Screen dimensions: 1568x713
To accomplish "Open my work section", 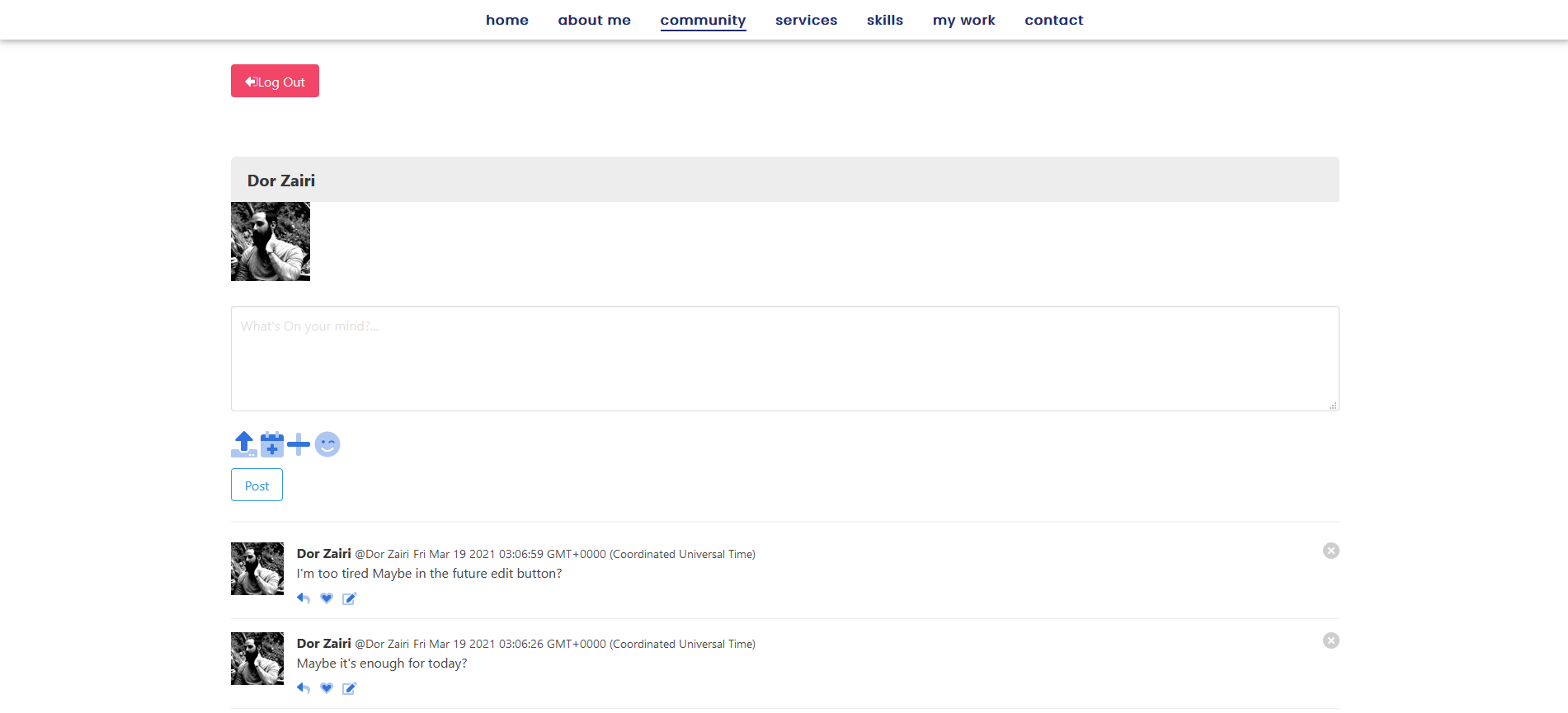I will point(964,20).
